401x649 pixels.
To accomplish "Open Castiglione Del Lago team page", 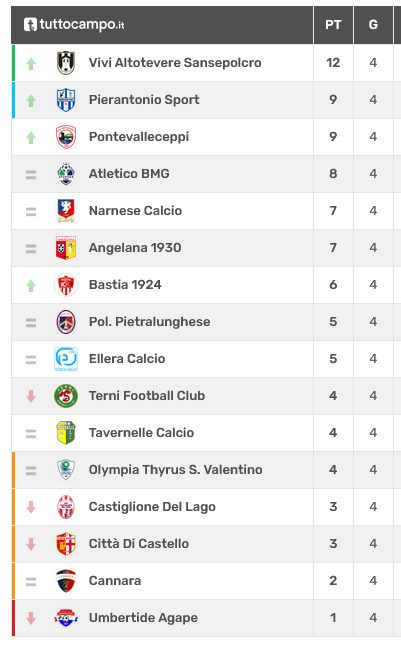I will point(152,507).
